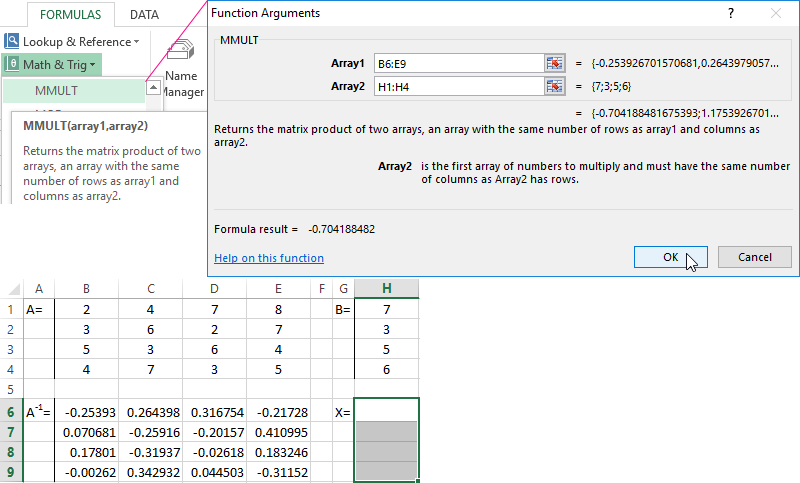
Task: Select cell B1 containing value 2
Action: (86, 310)
